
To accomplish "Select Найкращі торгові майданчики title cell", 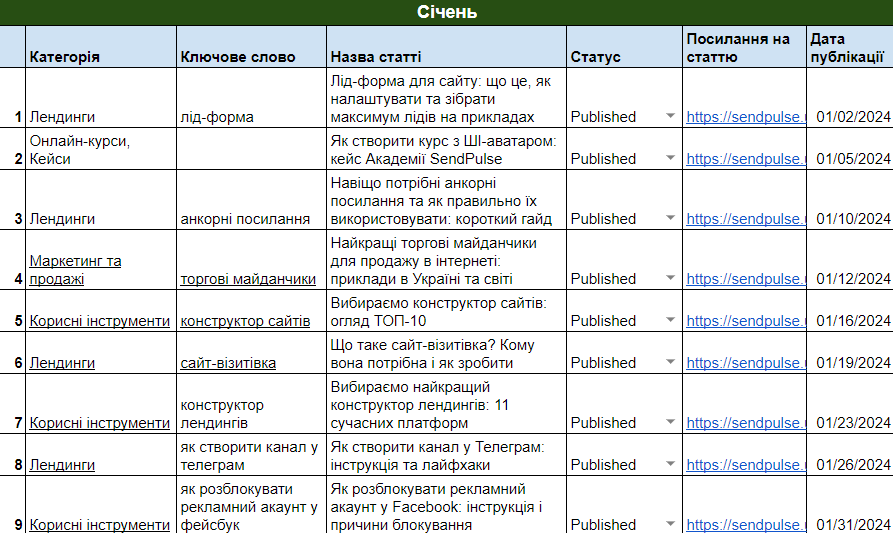I will coord(446,260).
